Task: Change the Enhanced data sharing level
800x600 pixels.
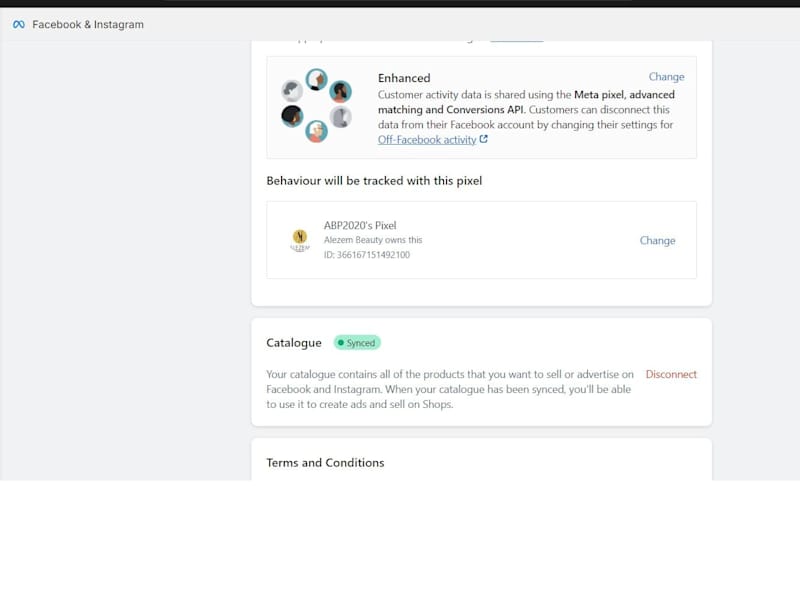Action: [x=666, y=77]
